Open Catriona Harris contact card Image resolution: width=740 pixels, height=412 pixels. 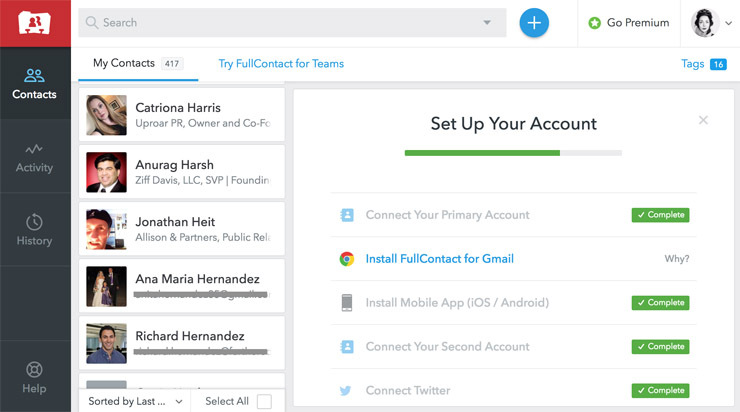[x=182, y=115]
